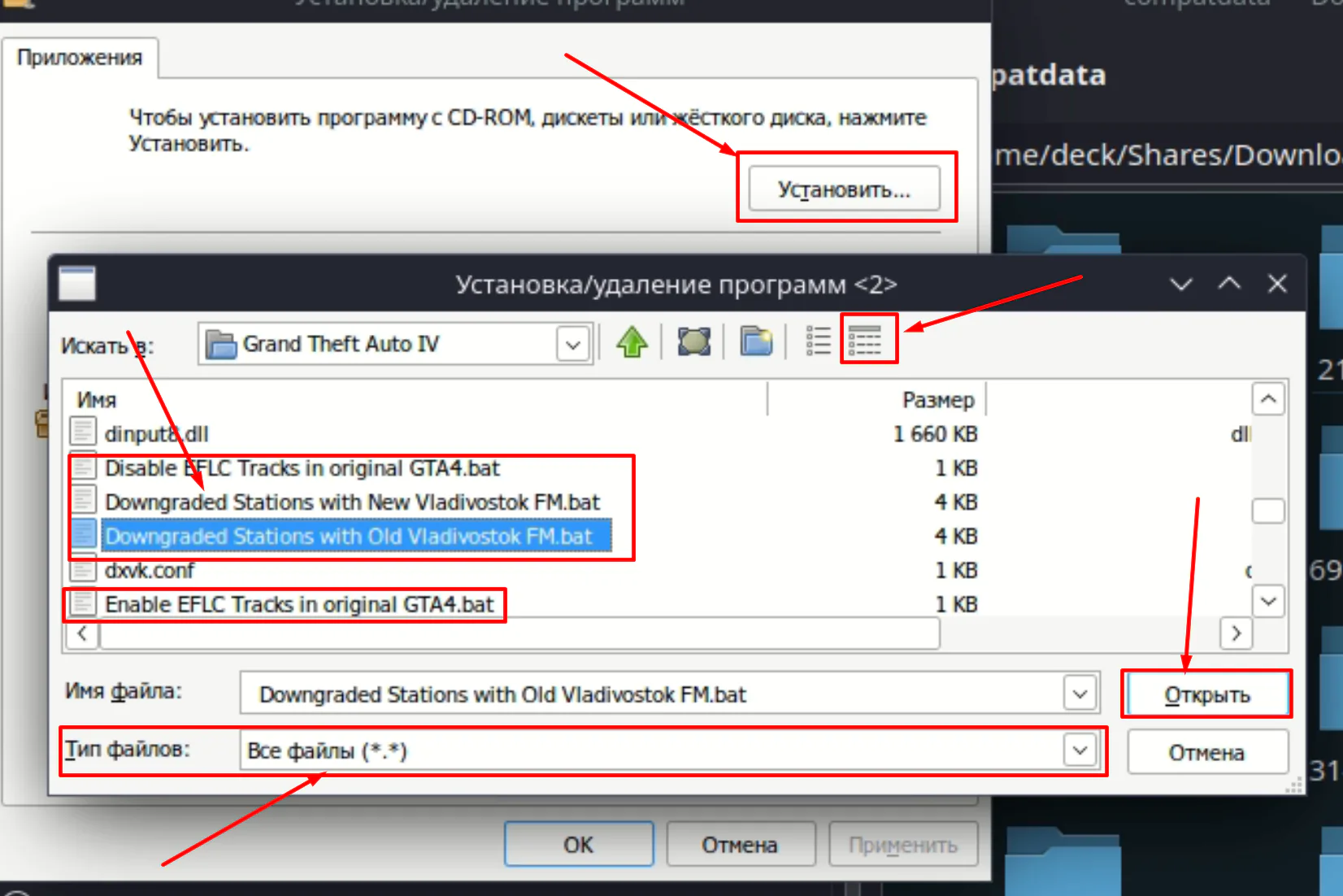This screenshot has height=896, width=1343.
Task: Sort files by the Имя column header
Action: point(417,400)
